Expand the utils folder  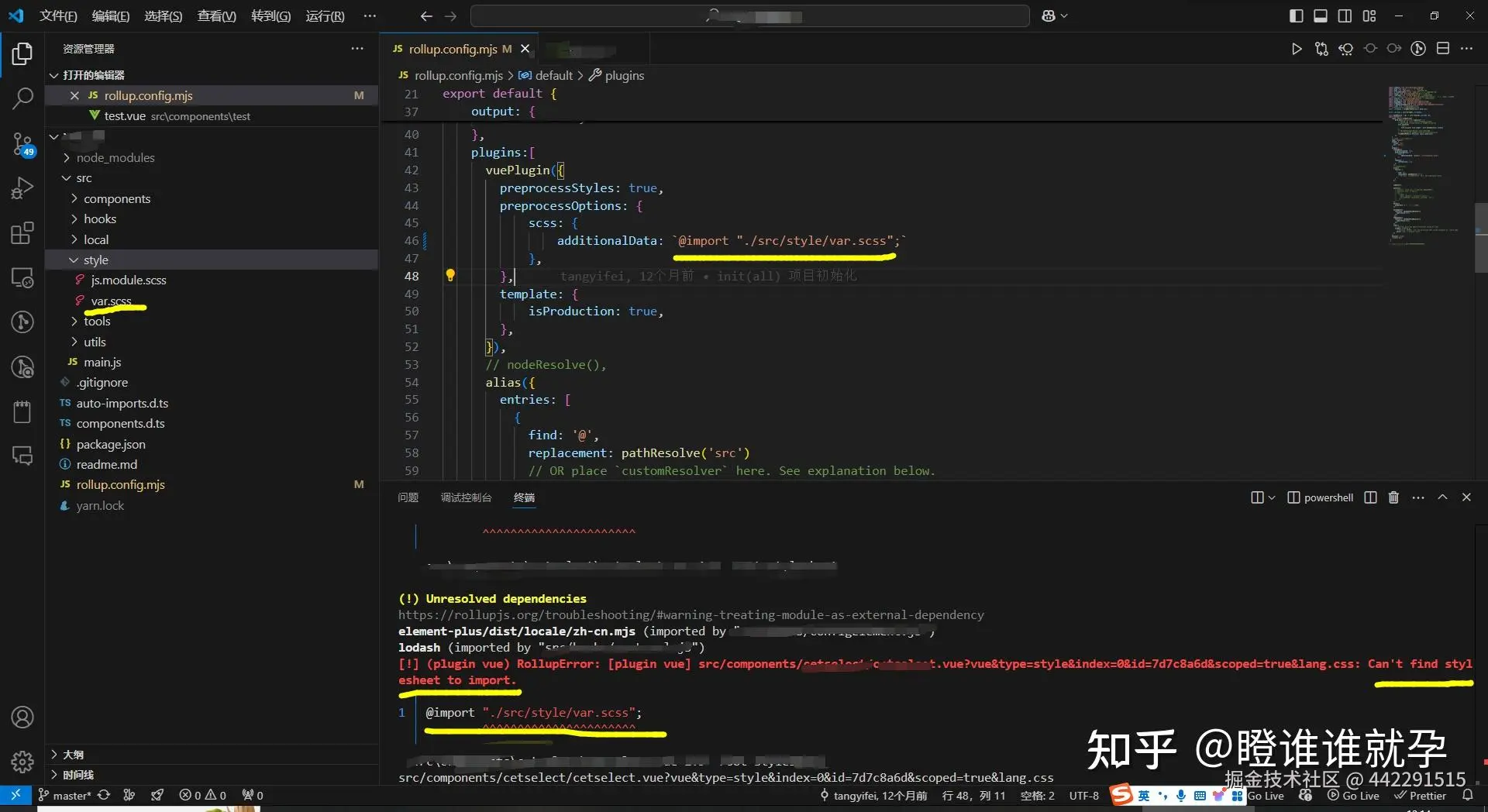(95, 342)
